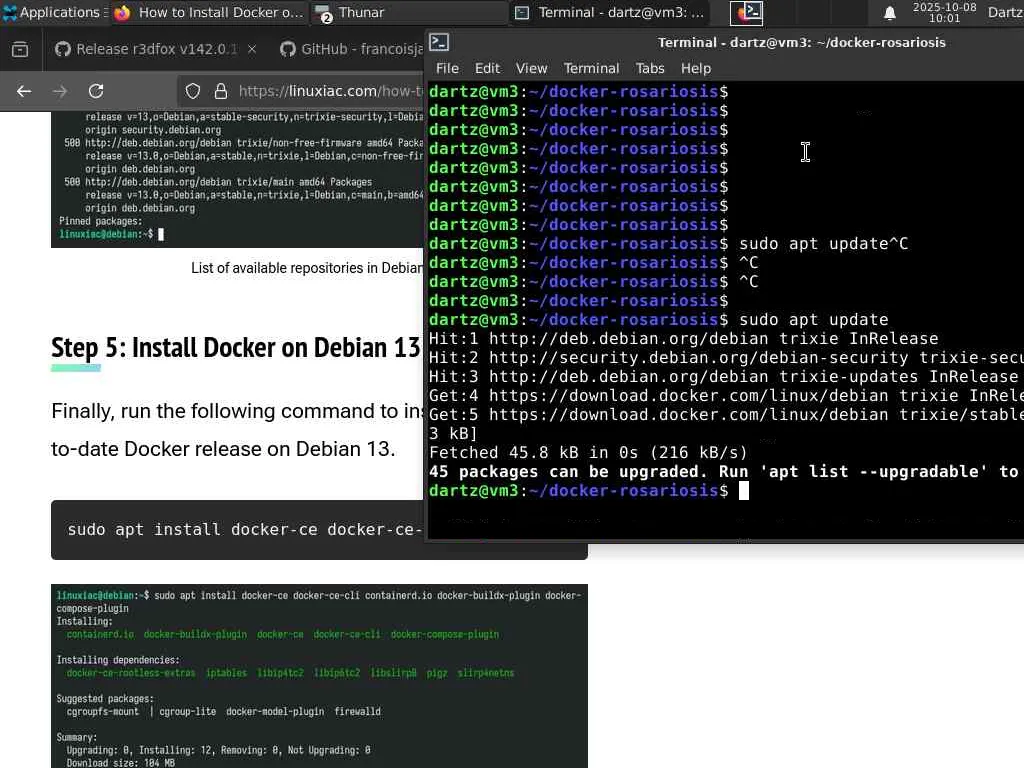Select the 'Release r3dfox v142.0.1' browser tab
The height and width of the screenshot is (768, 1024).
156,49
